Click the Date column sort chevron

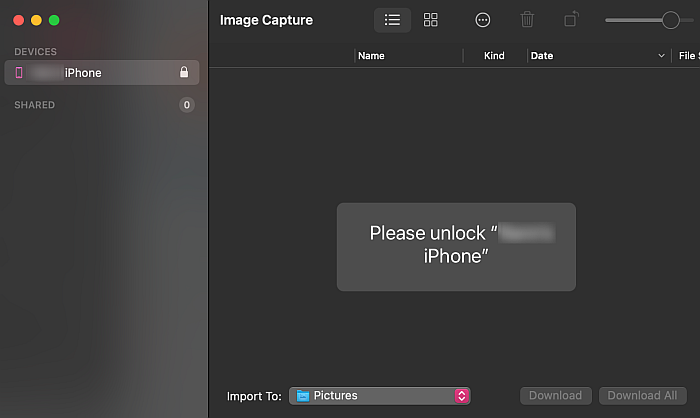tap(662, 56)
